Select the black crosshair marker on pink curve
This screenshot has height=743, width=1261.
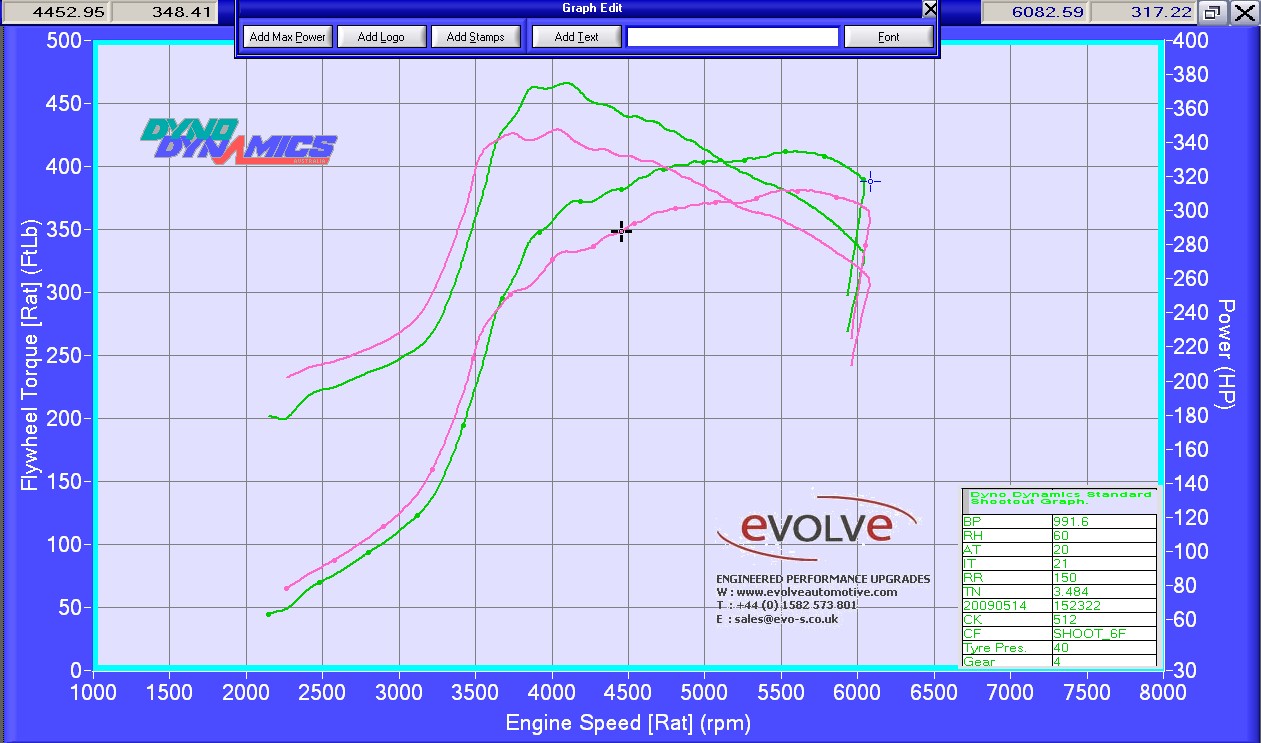621,231
